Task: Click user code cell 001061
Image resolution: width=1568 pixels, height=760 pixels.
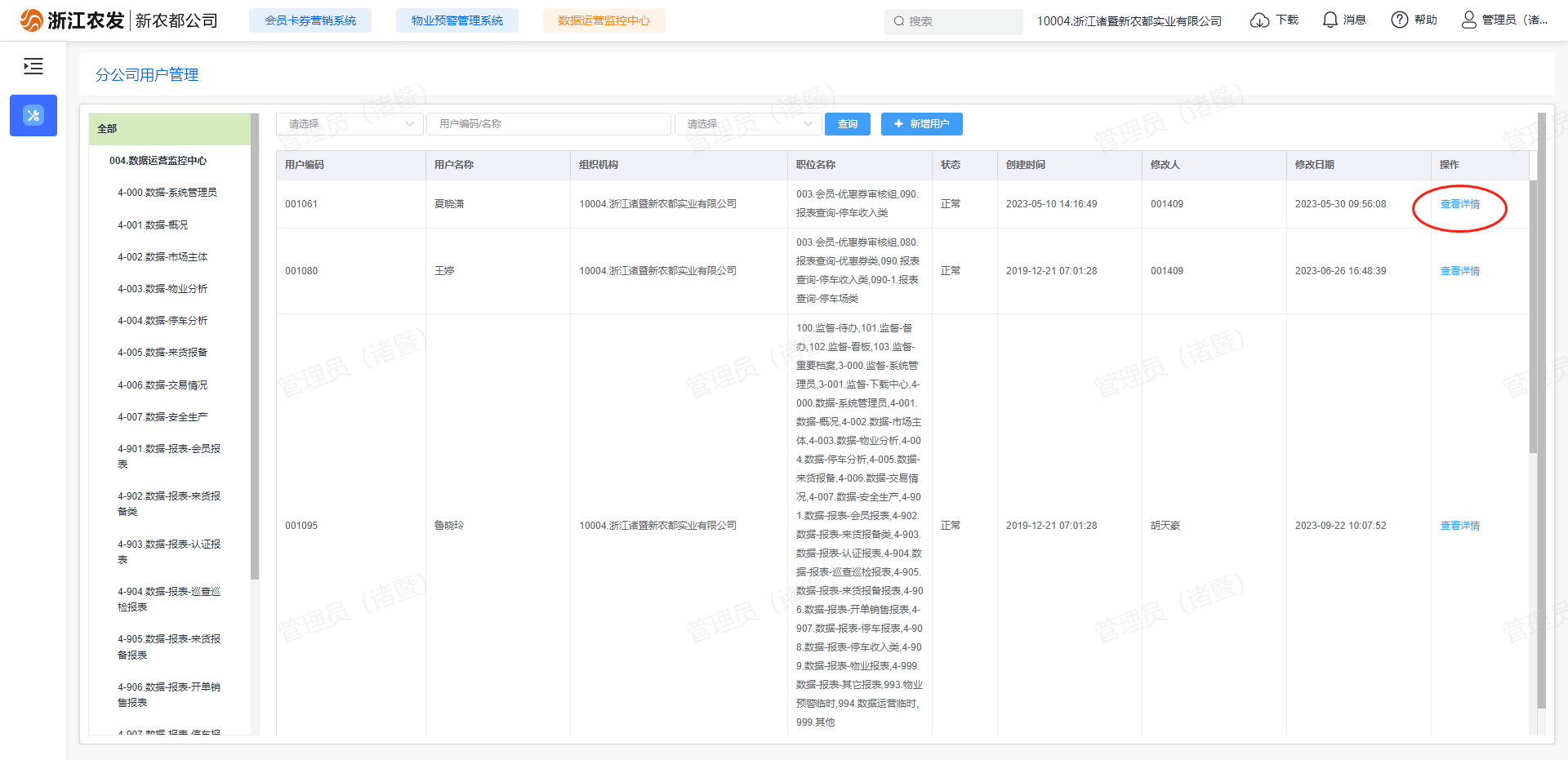Action: 301,204
